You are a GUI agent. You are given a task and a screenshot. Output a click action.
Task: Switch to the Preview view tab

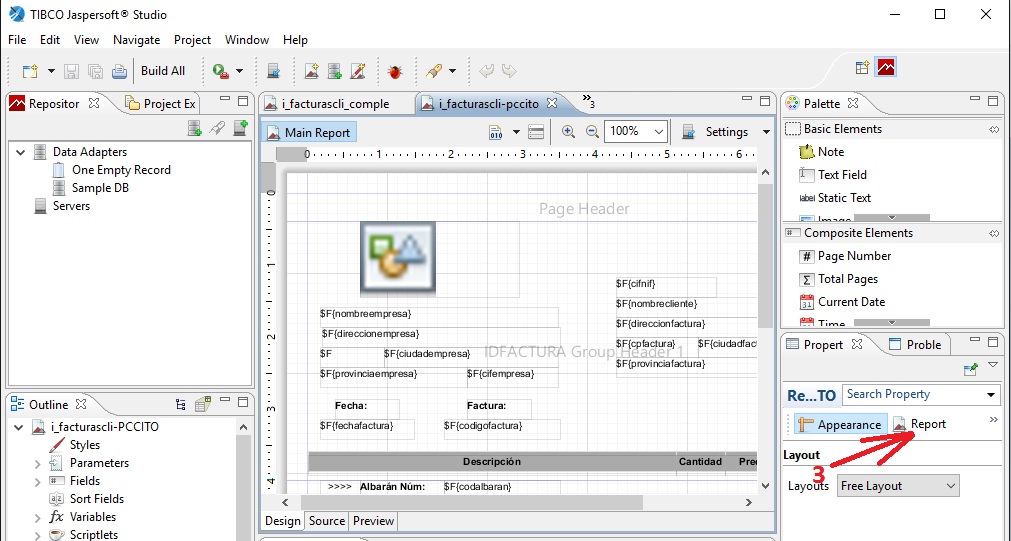(x=373, y=521)
